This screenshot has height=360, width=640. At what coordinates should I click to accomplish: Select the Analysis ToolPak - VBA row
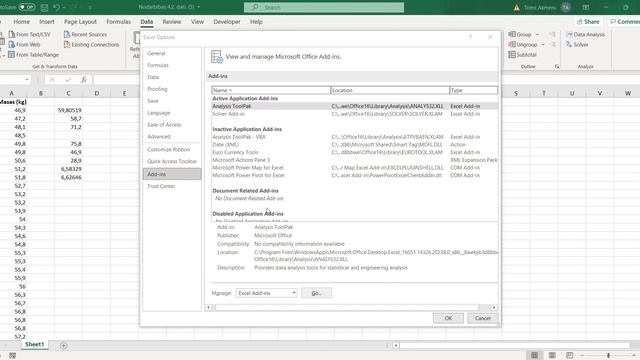point(354,137)
